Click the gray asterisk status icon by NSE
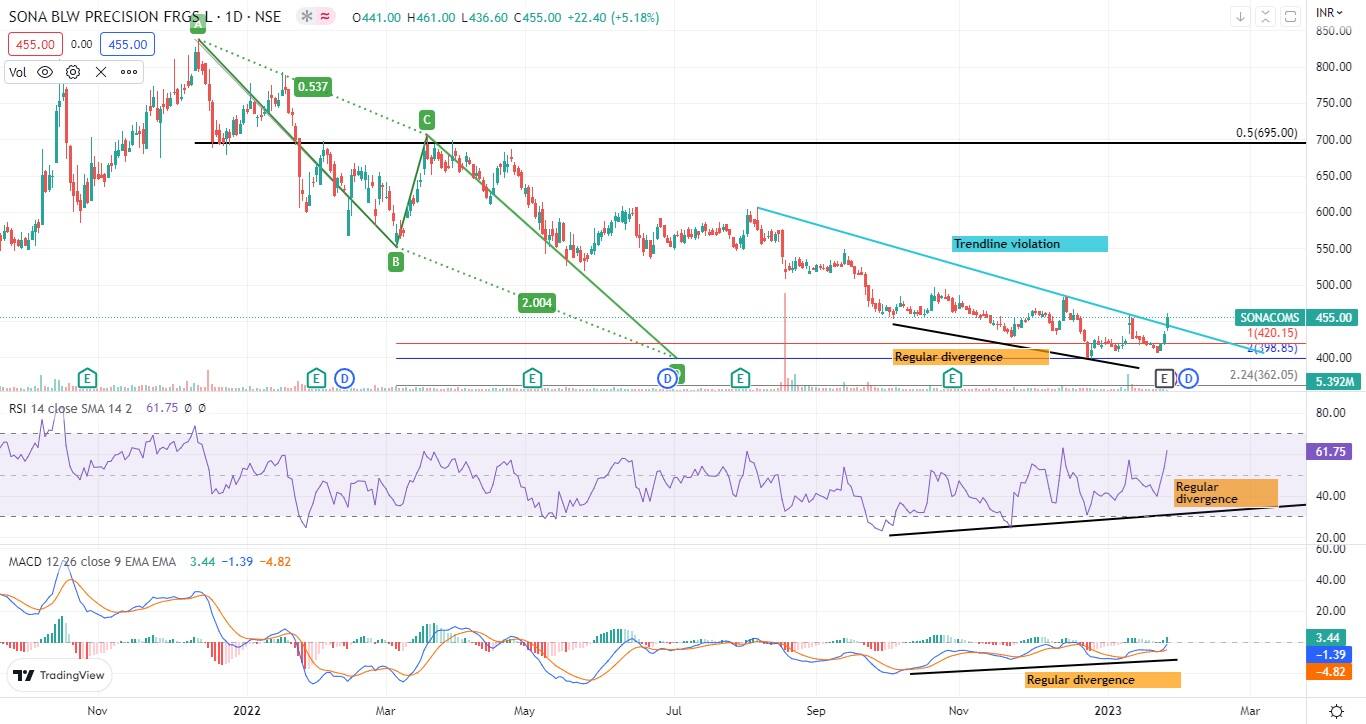Screen dimensions: 1366x724 point(307,17)
